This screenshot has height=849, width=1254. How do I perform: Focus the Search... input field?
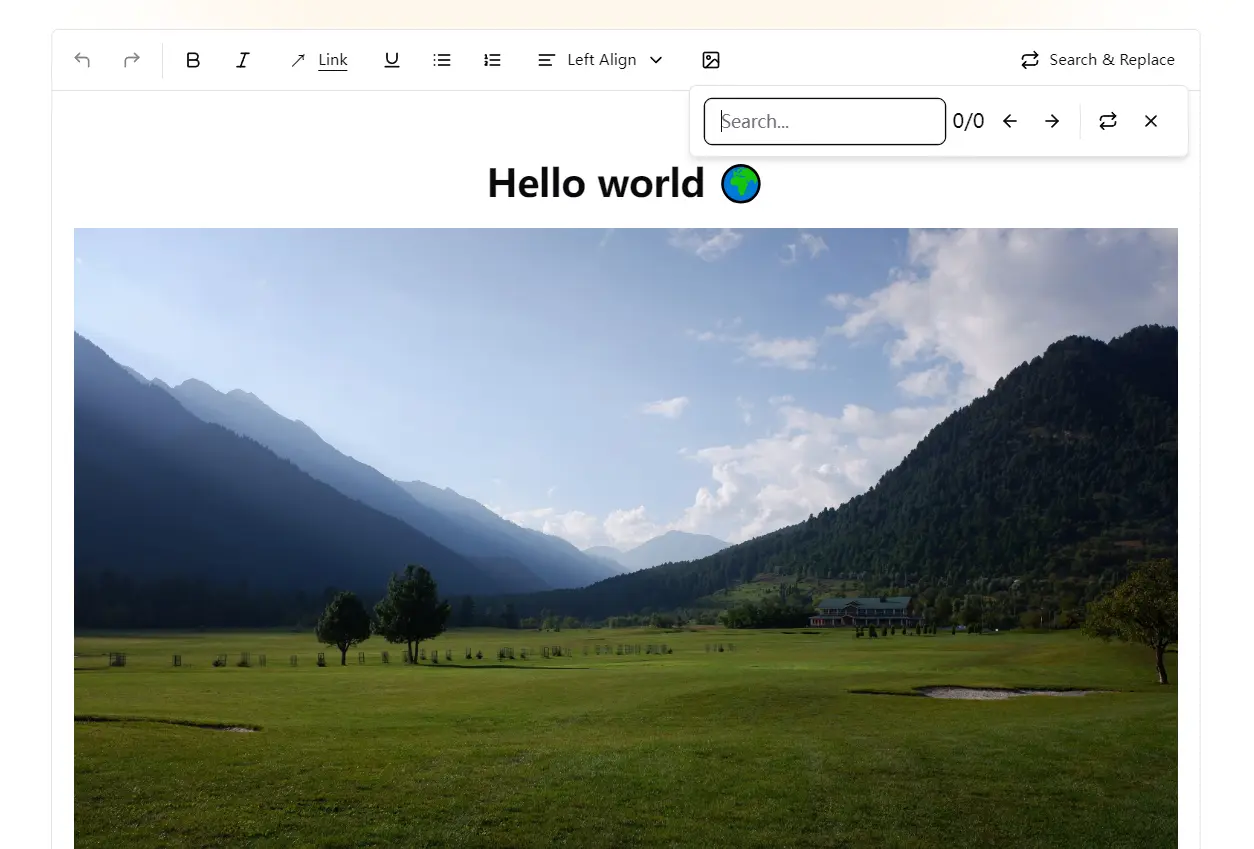[x=824, y=121]
